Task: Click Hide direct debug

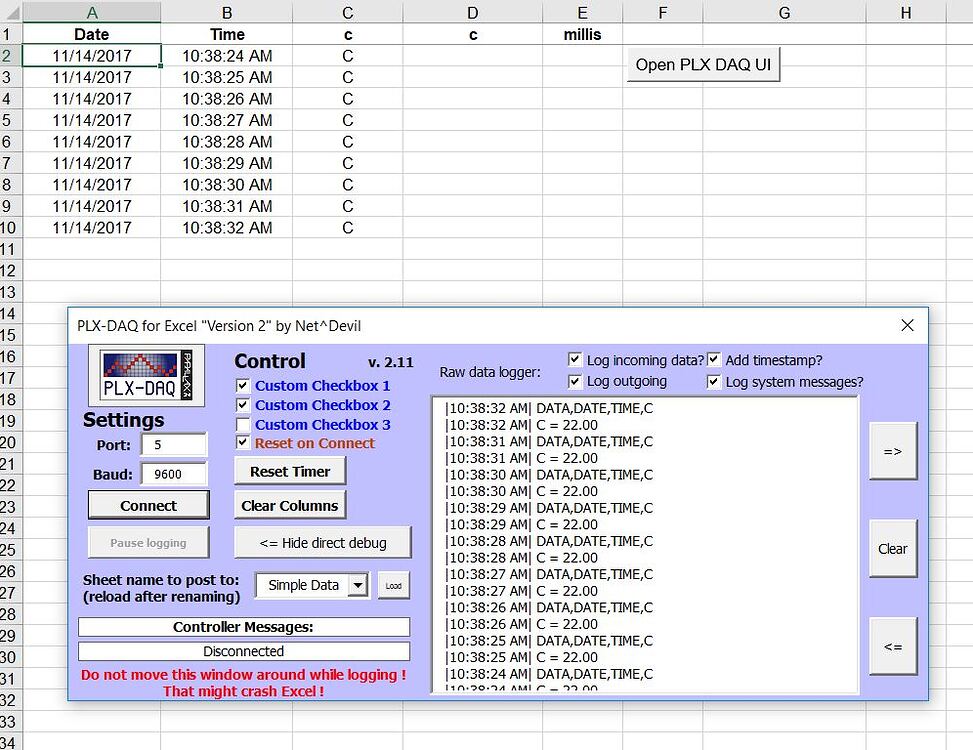Action: click(x=322, y=541)
